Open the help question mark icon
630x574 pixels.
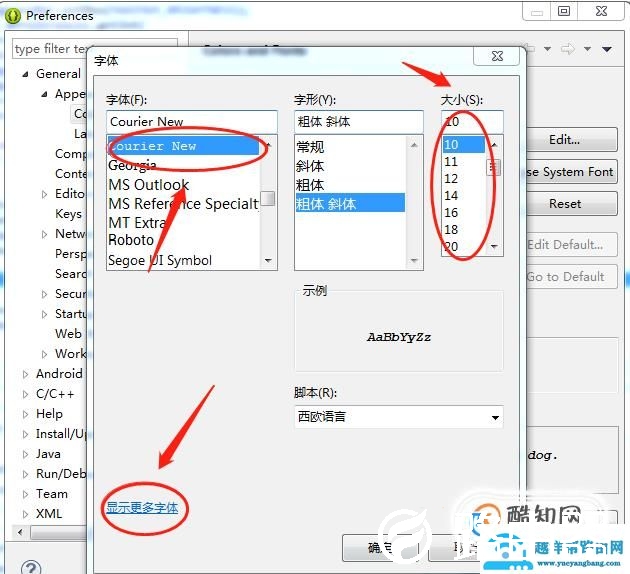31,567
